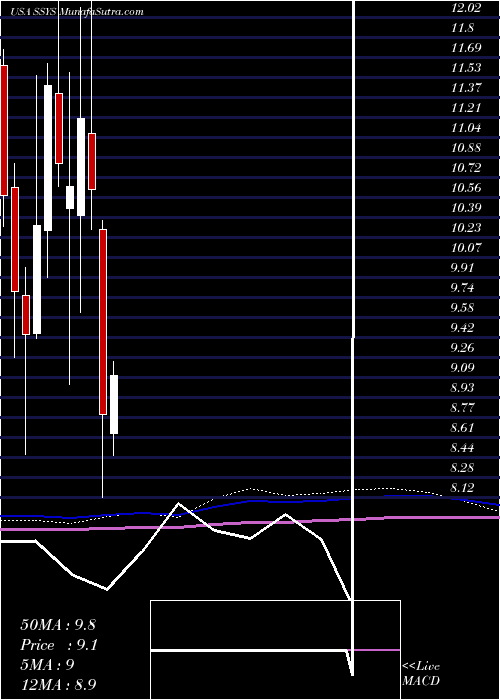
Task: Click the 8.28 price axis label
Action: point(462,467)
